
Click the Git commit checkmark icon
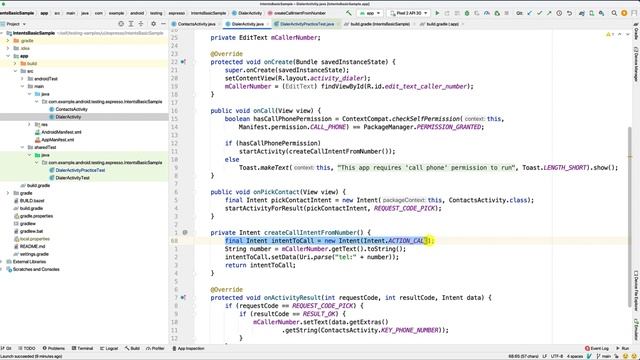pyautogui.click(x=540, y=13)
